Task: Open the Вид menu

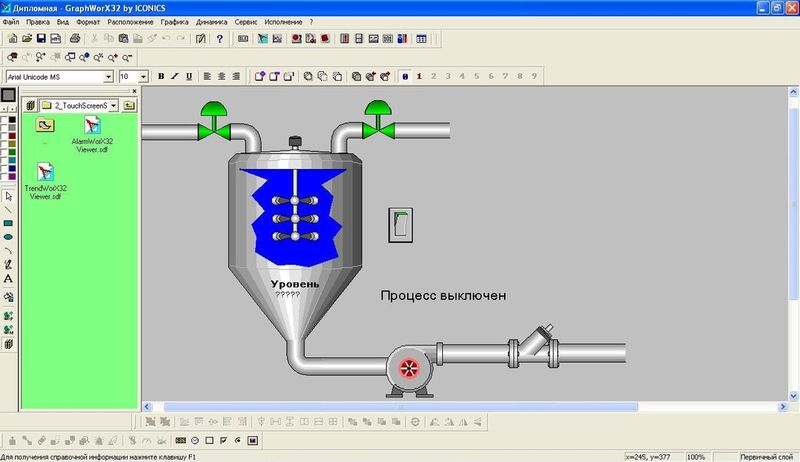Action: tap(63, 22)
